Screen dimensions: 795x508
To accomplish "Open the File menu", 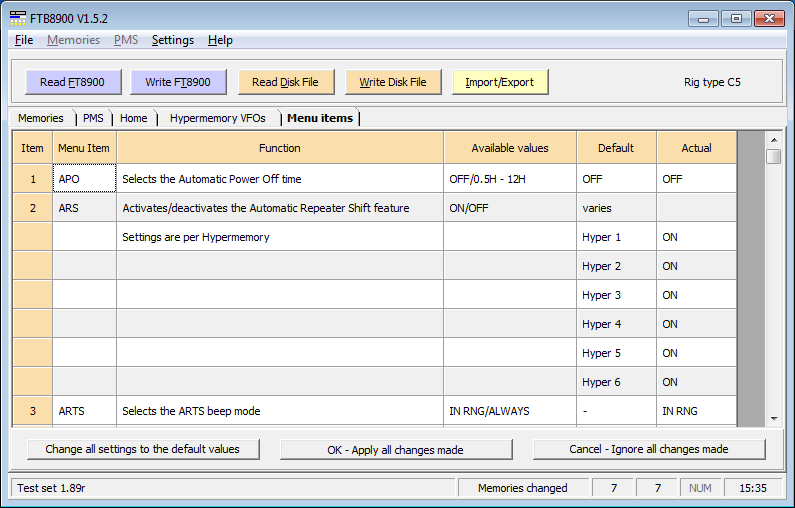I will pyautogui.click(x=24, y=40).
